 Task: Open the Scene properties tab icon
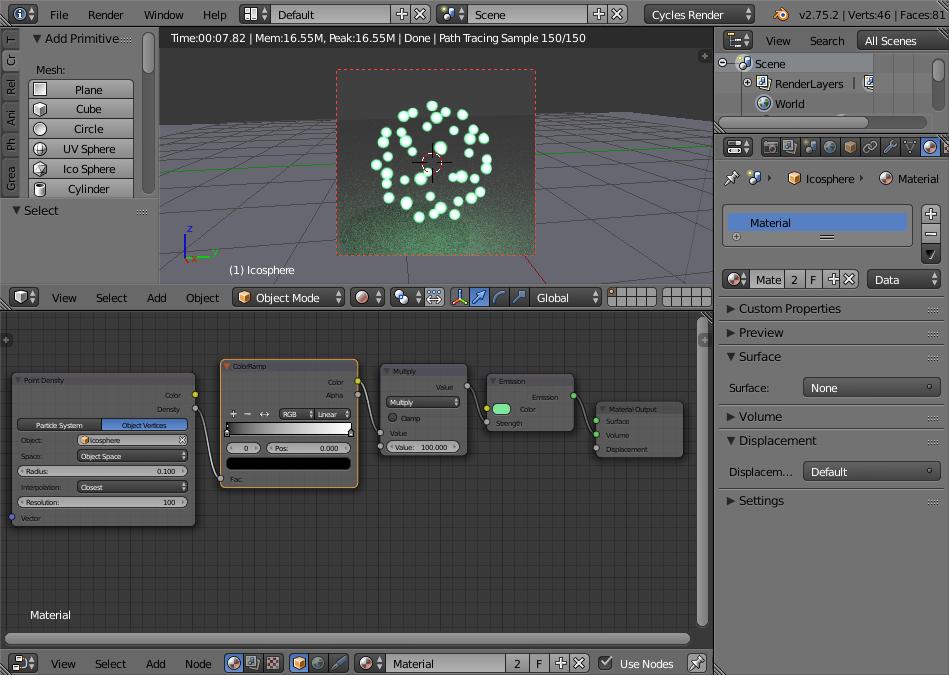point(810,147)
